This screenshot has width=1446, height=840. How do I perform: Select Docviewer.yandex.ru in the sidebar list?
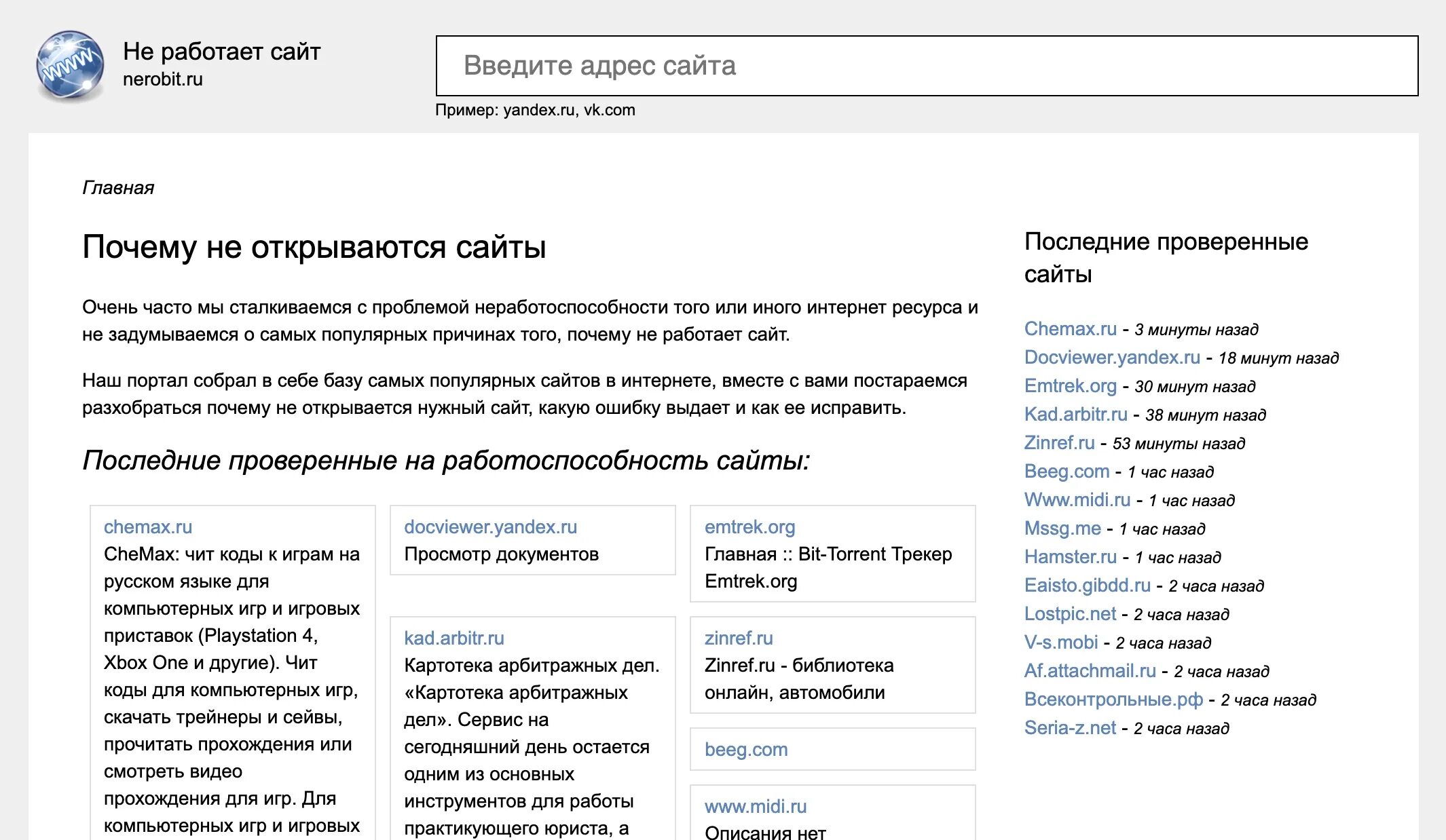(1112, 358)
